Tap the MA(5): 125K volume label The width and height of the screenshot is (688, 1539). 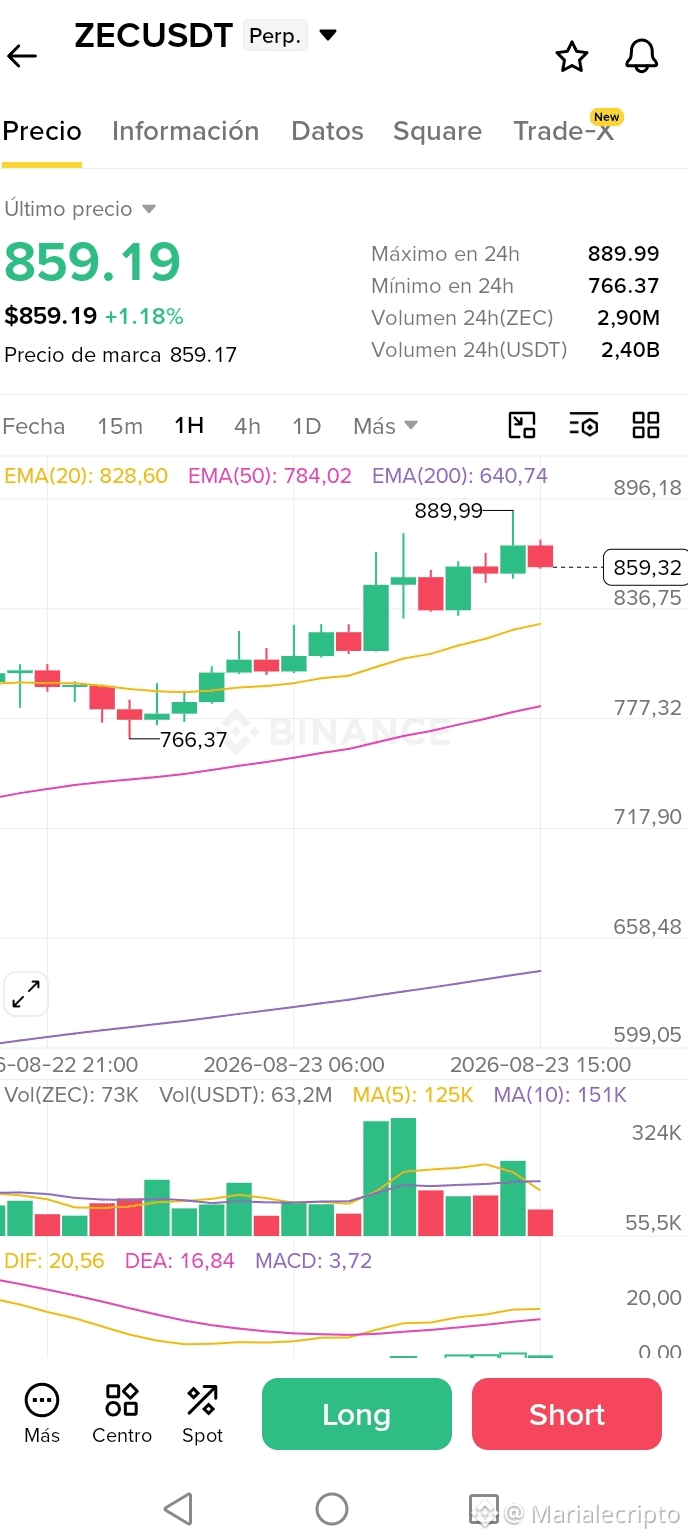[413, 1095]
